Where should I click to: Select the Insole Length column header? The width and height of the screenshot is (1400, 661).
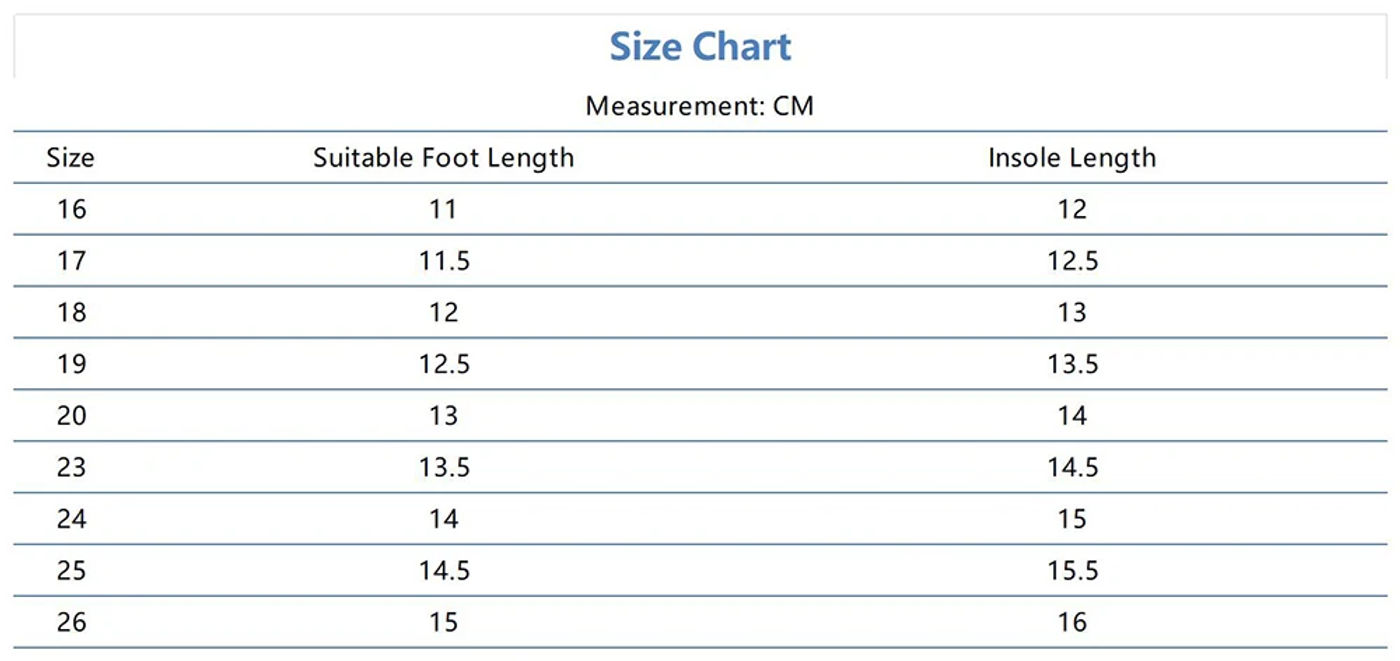(x=1072, y=158)
